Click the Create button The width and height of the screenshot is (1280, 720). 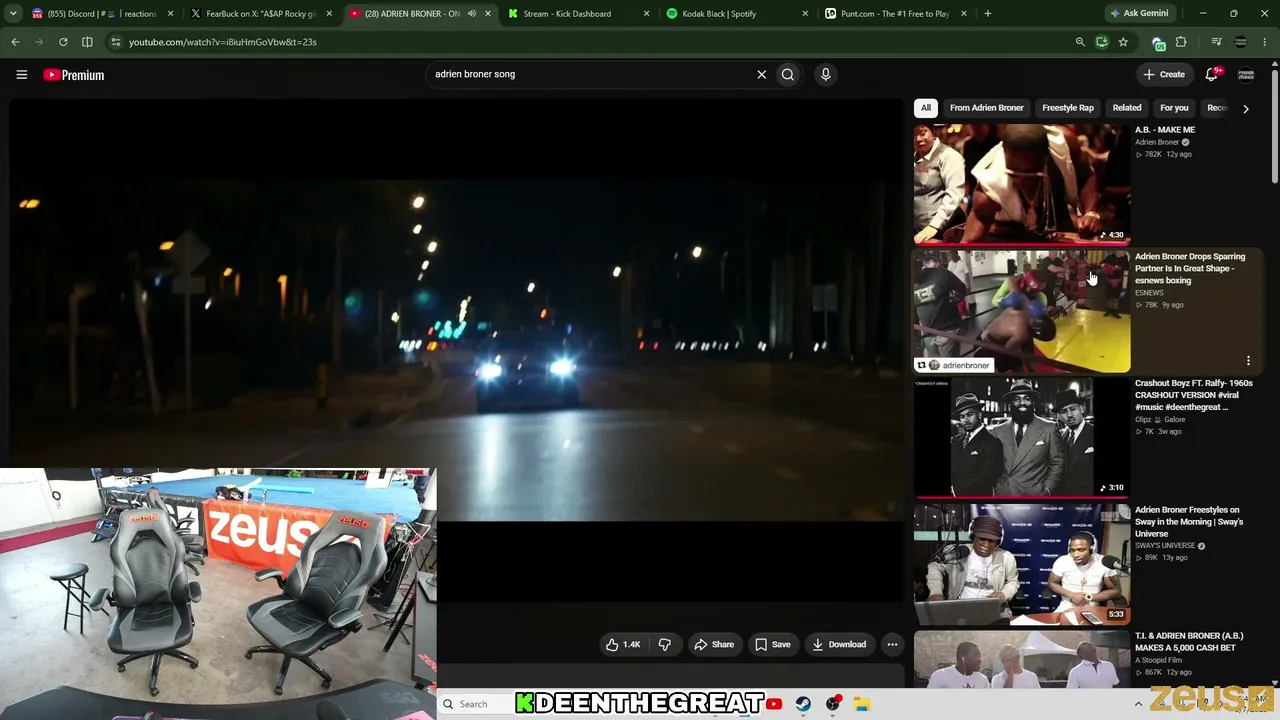point(1165,74)
